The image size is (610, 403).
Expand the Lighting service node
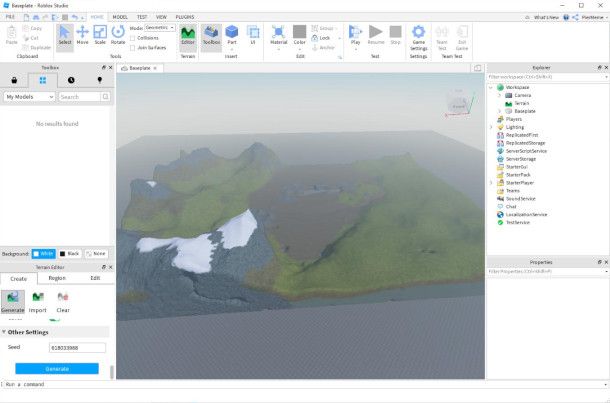coord(491,127)
